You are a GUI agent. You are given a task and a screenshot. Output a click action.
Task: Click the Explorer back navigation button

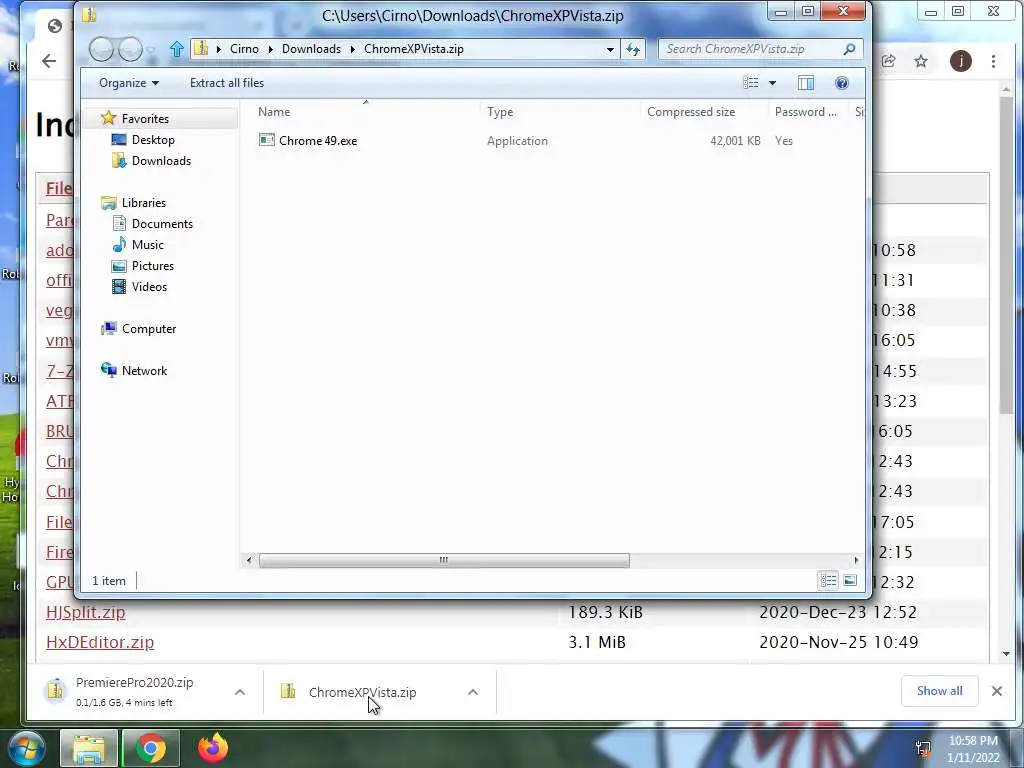pyautogui.click(x=101, y=49)
